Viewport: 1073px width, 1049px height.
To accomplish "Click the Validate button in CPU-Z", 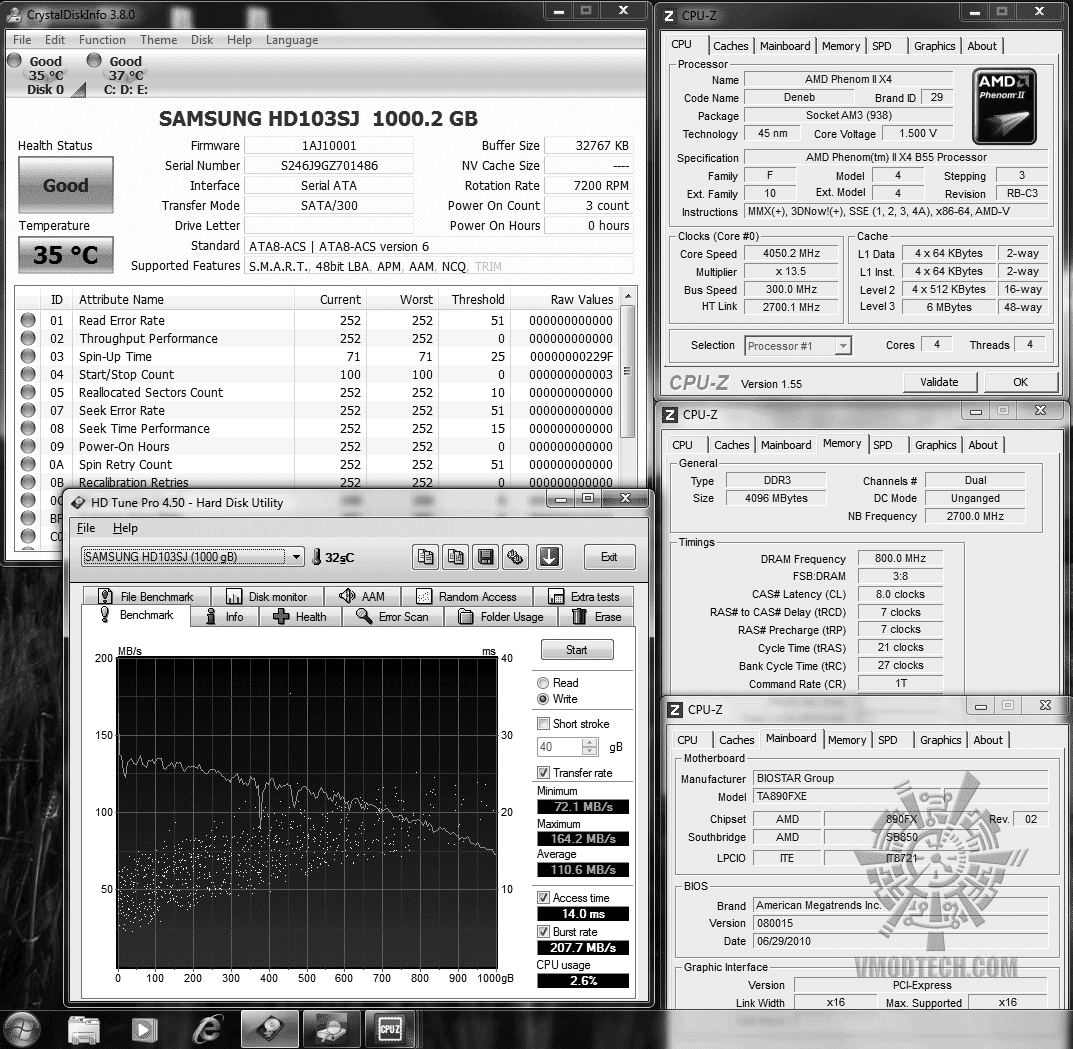I will click(x=939, y=382).
